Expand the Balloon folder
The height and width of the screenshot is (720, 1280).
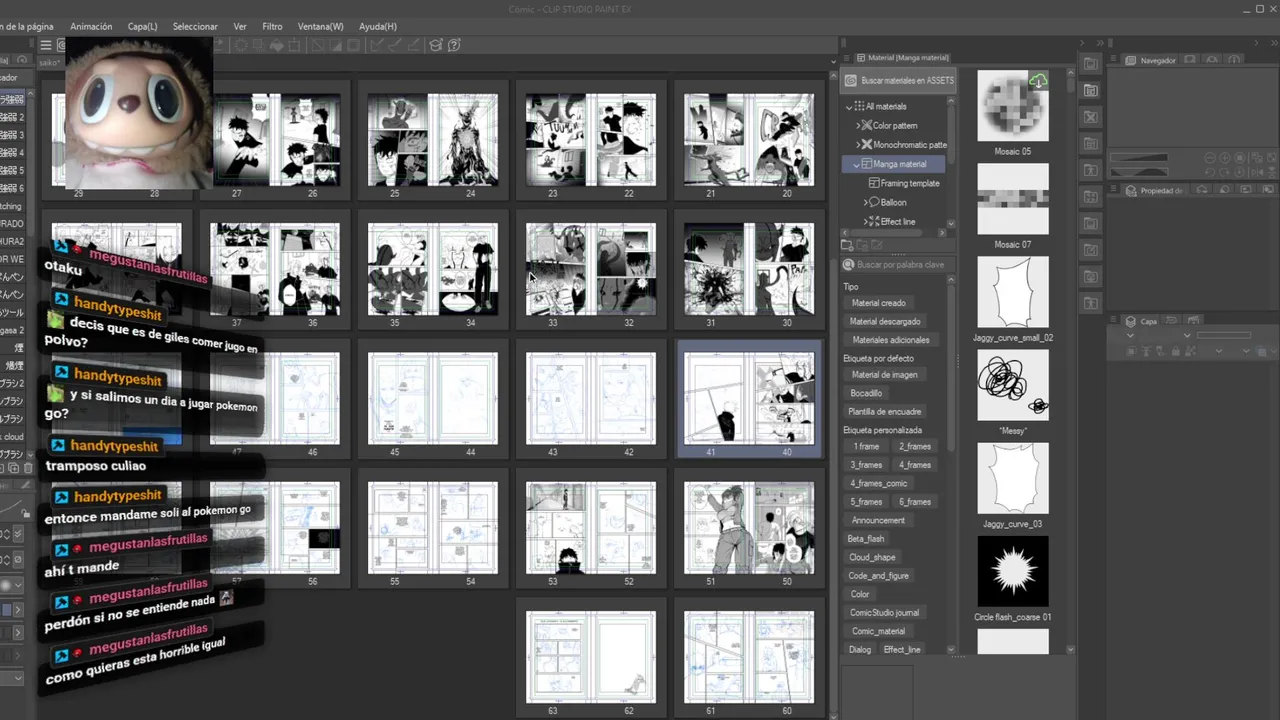[865, 202]
